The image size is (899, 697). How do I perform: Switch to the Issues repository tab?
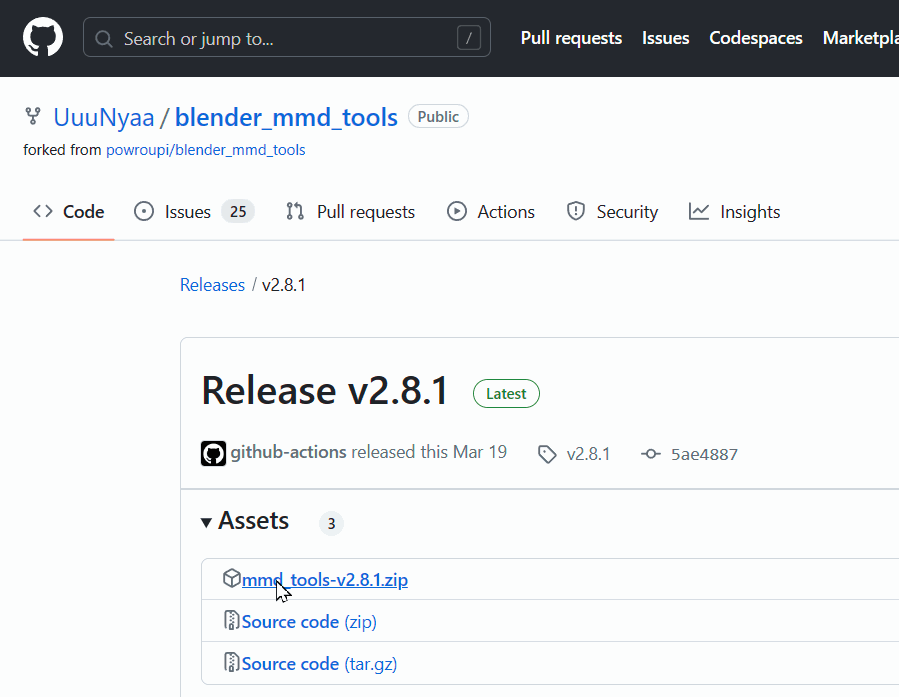pyautogui.click(x=194, y=212)
